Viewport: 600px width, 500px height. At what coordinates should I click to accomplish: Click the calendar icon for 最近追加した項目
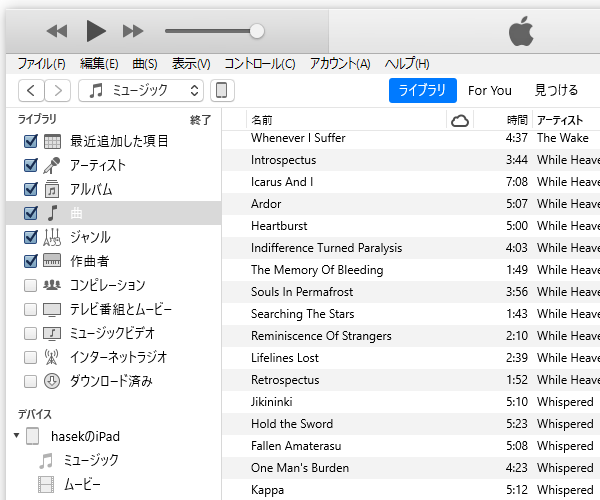click(x=52, y=142)
